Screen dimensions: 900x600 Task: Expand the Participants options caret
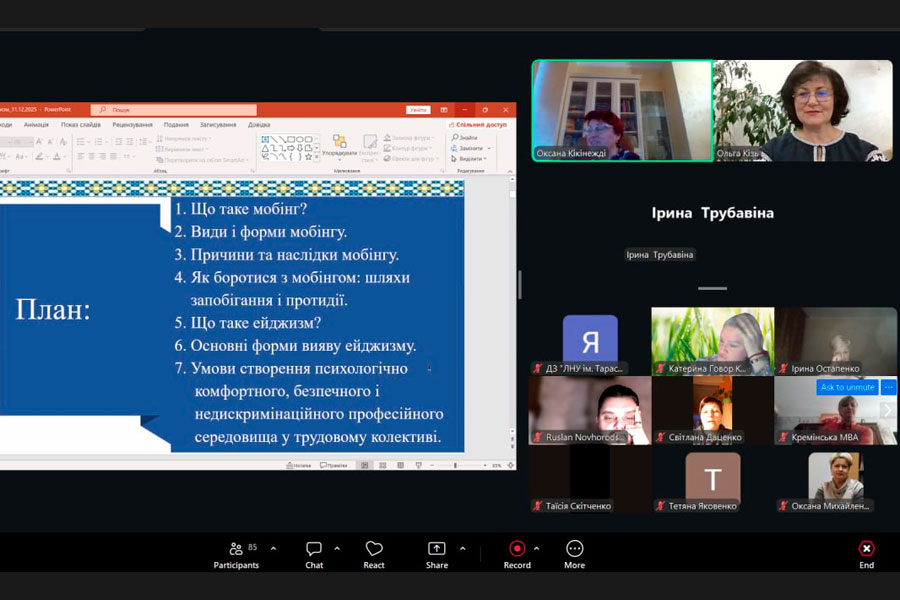pos(273,549)
